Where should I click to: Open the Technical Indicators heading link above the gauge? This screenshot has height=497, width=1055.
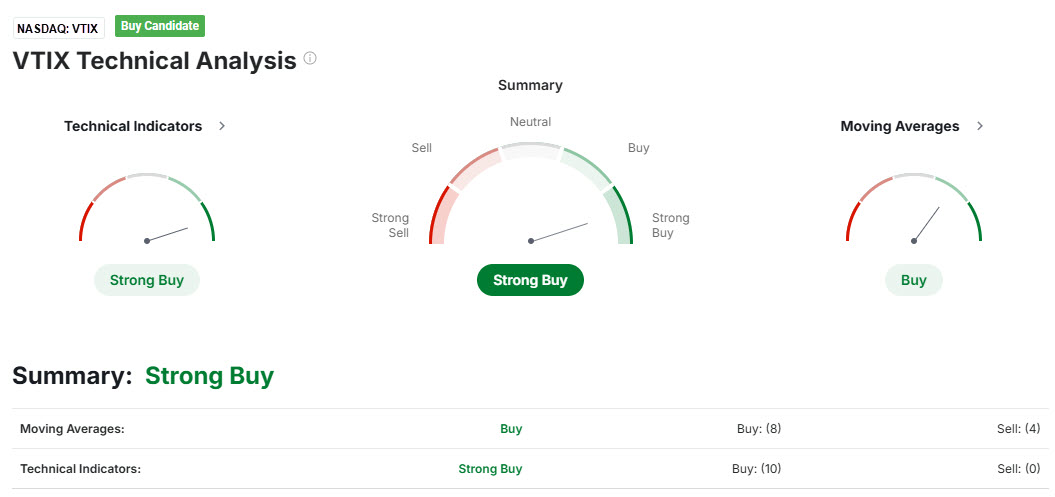[133, 126]
